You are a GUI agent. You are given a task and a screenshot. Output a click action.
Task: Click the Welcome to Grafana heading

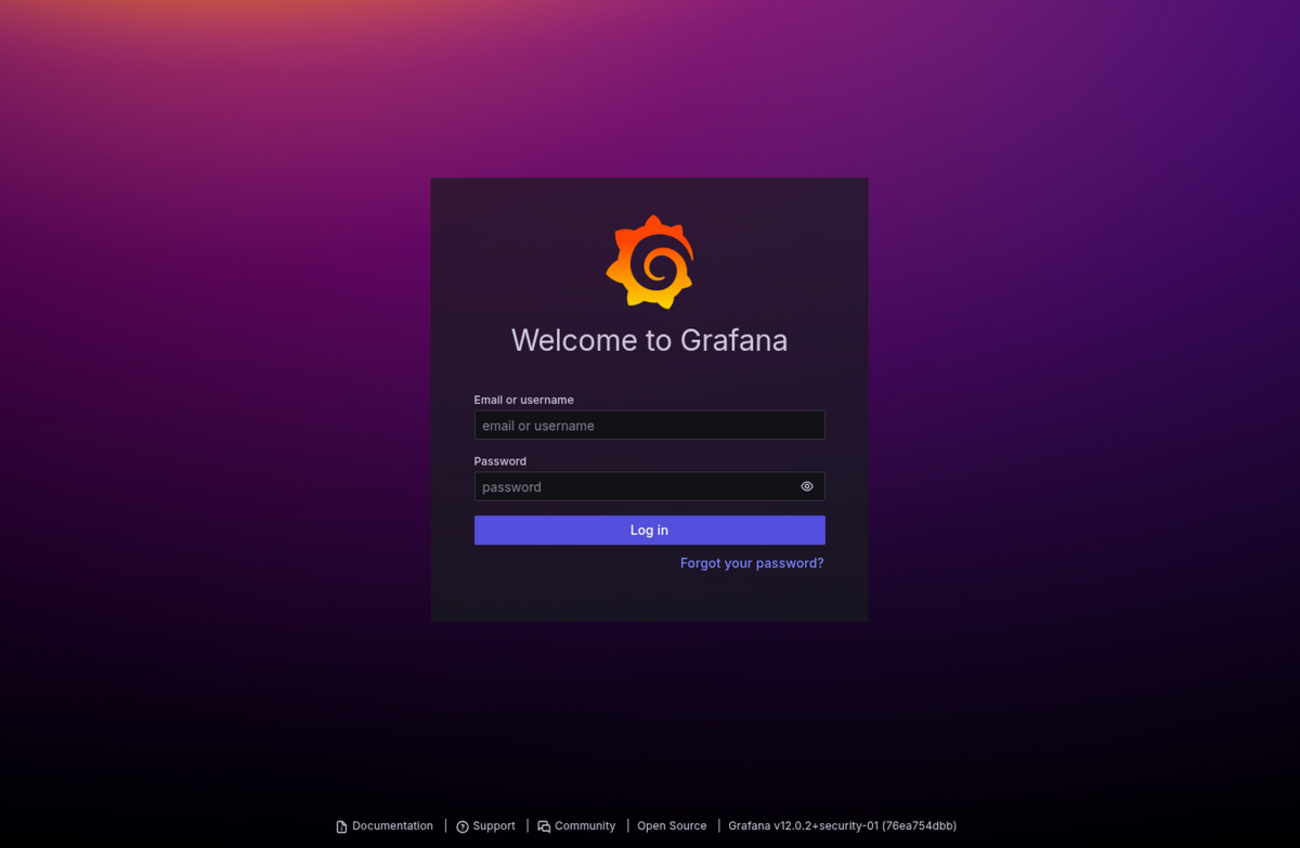tap(649, 340)
